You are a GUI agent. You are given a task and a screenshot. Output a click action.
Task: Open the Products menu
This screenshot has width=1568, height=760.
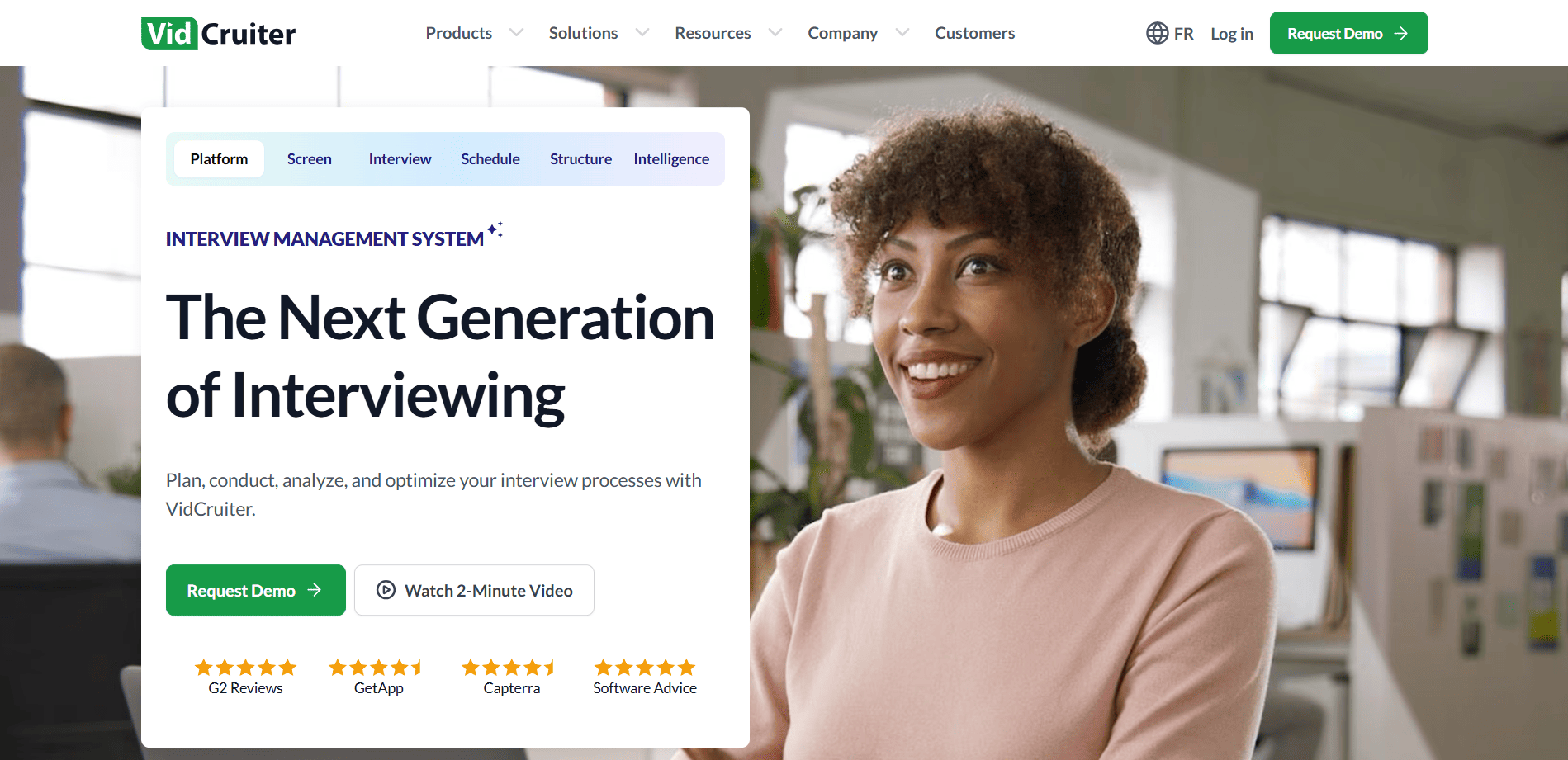459,33
